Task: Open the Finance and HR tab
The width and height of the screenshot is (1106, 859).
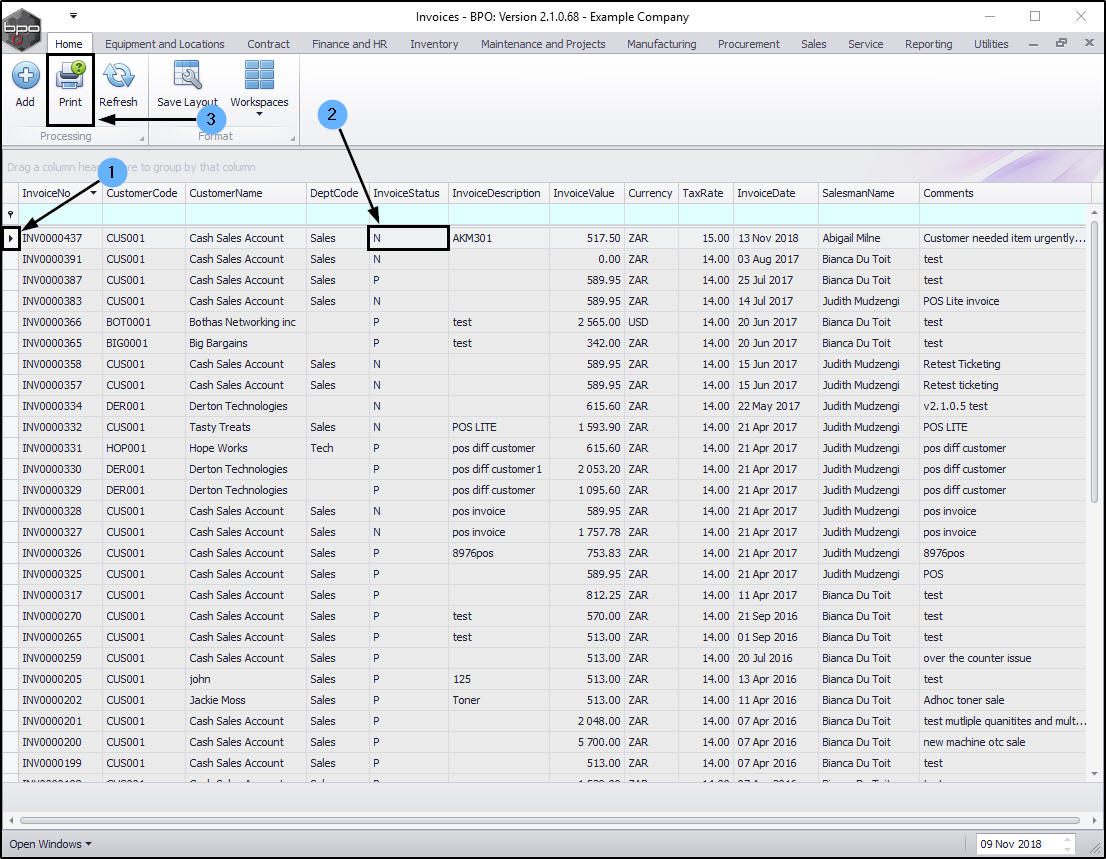Action: point(349,44)
